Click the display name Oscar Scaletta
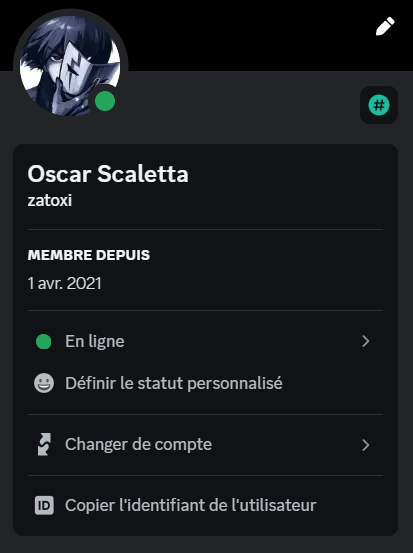Screen dimensions: 413x553 point(108,174)
